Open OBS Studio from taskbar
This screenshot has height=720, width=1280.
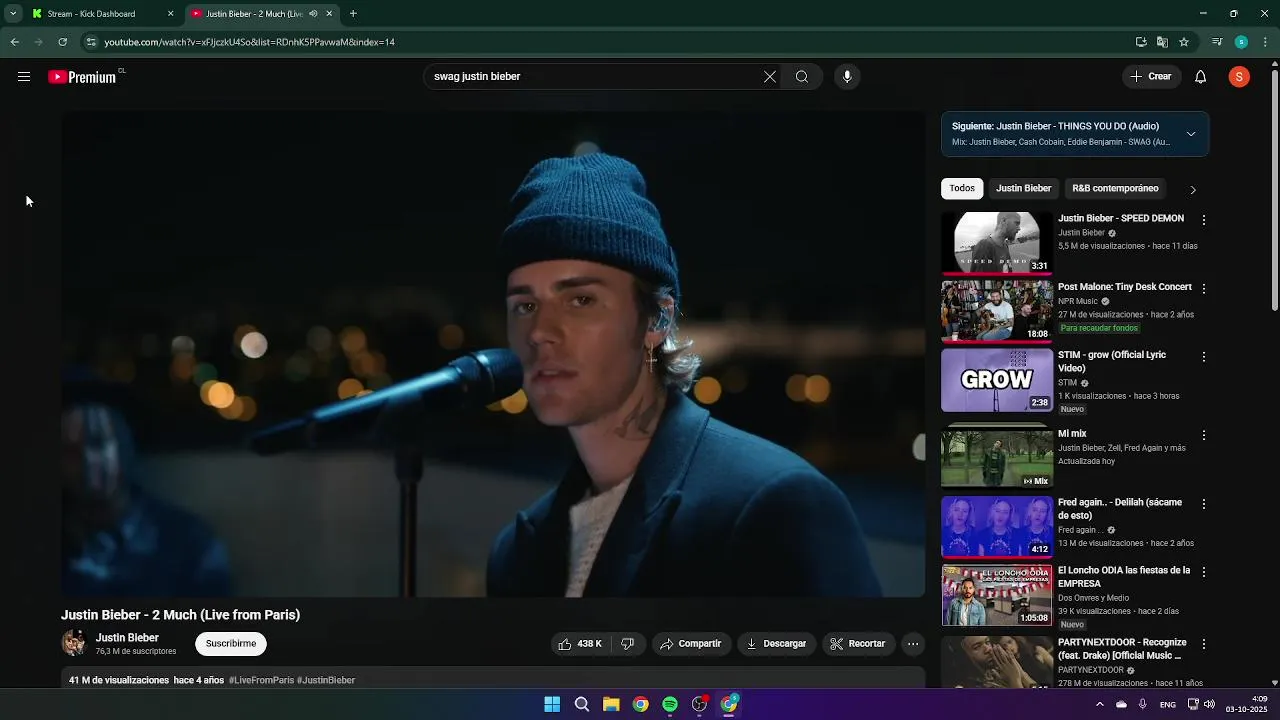[700, 704]
